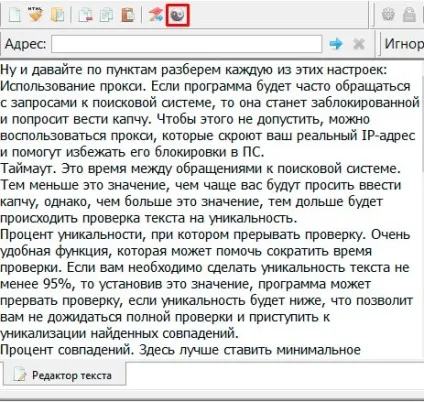Click the first line Ну и давайте
Screen dimensions: 424x402
point(194,70)
